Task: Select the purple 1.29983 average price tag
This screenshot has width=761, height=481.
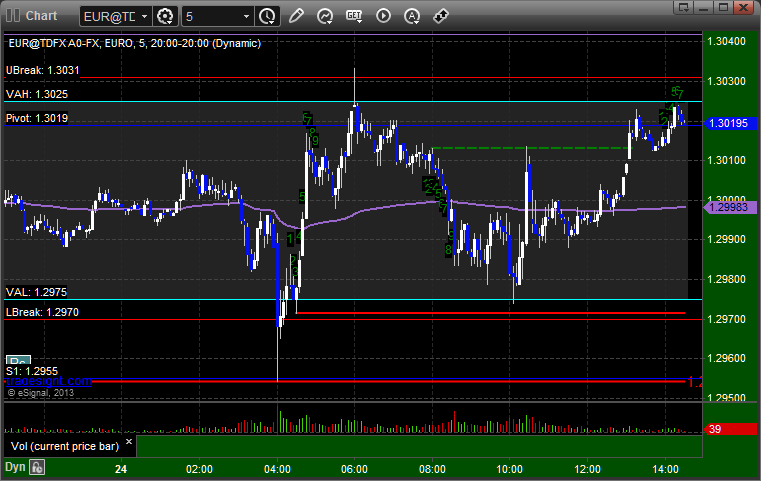Action: pyautogui.click(x=730, y=208)
